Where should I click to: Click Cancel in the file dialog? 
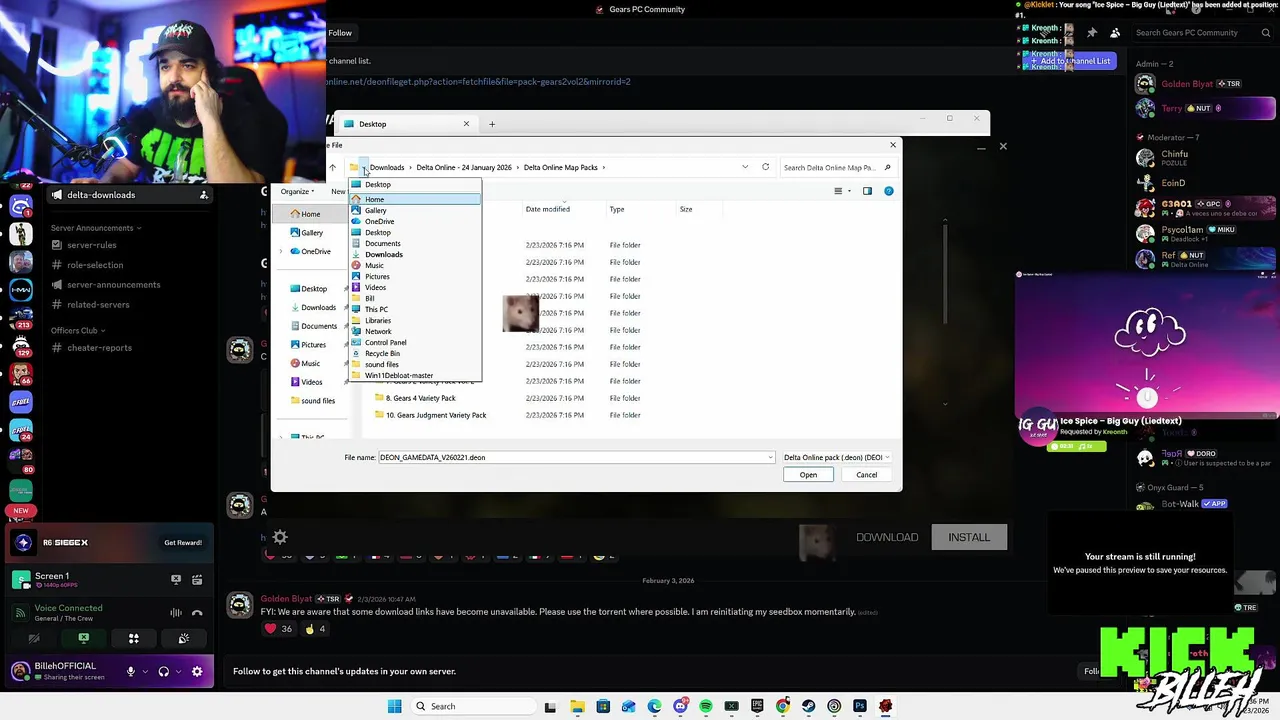[866, 475]
